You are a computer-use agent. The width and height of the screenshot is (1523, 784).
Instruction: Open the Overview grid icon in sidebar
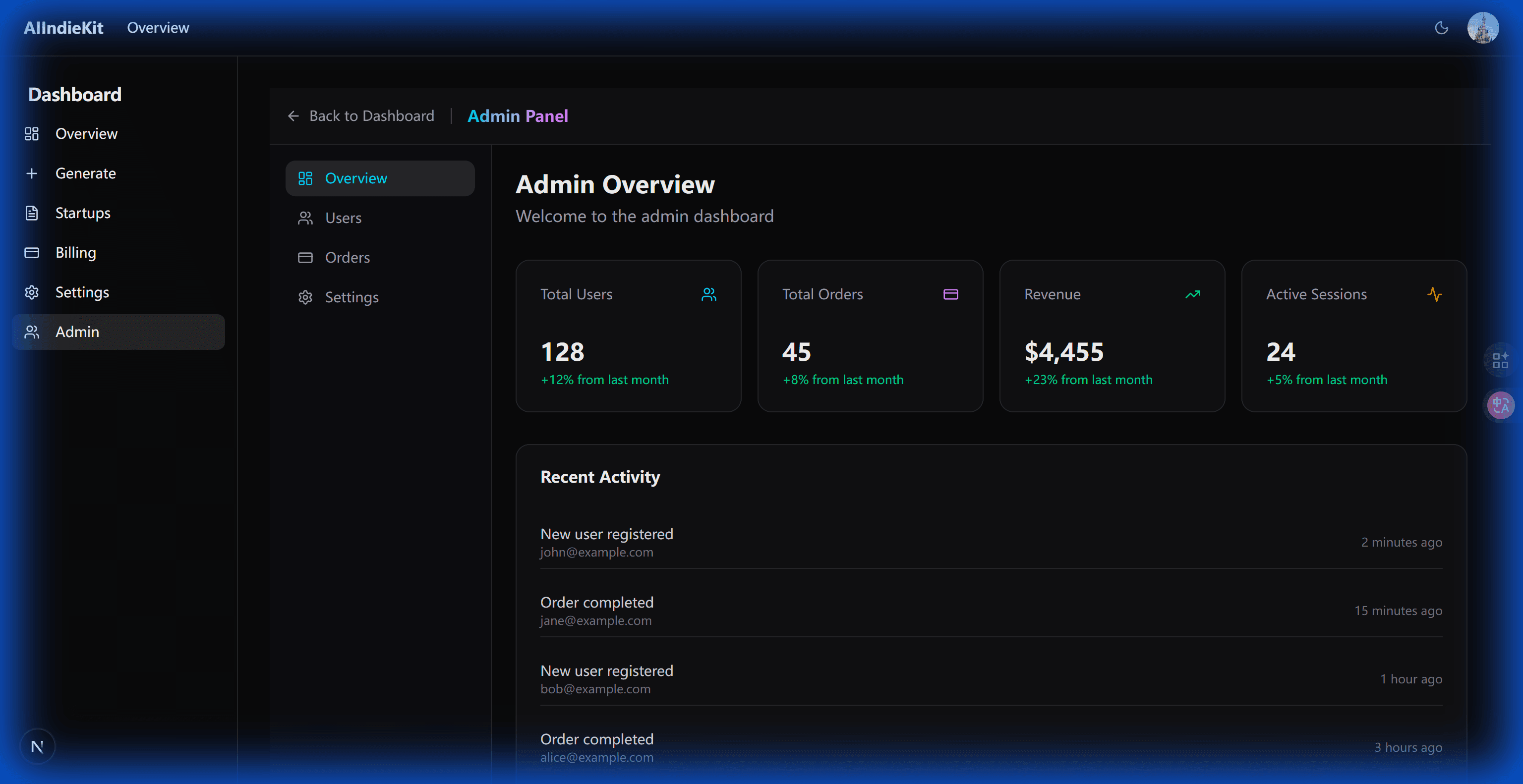coord(32,133)
